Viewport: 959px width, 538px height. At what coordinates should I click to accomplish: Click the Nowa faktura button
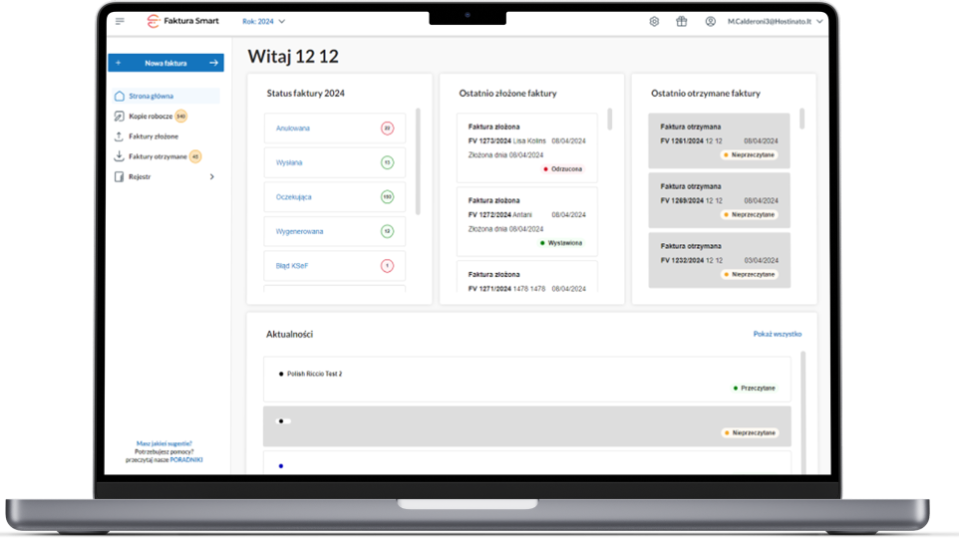pos(166,63)
